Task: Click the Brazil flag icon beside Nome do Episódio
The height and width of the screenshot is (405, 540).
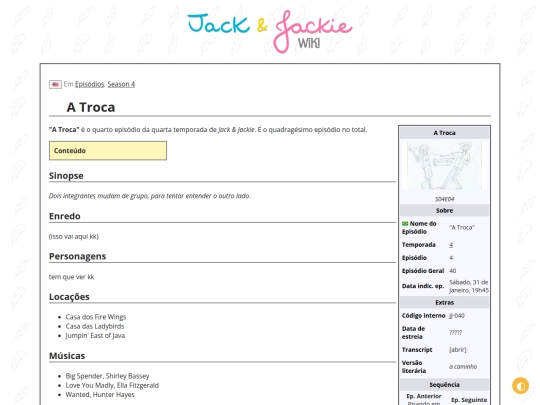Action: click(405, 224)
